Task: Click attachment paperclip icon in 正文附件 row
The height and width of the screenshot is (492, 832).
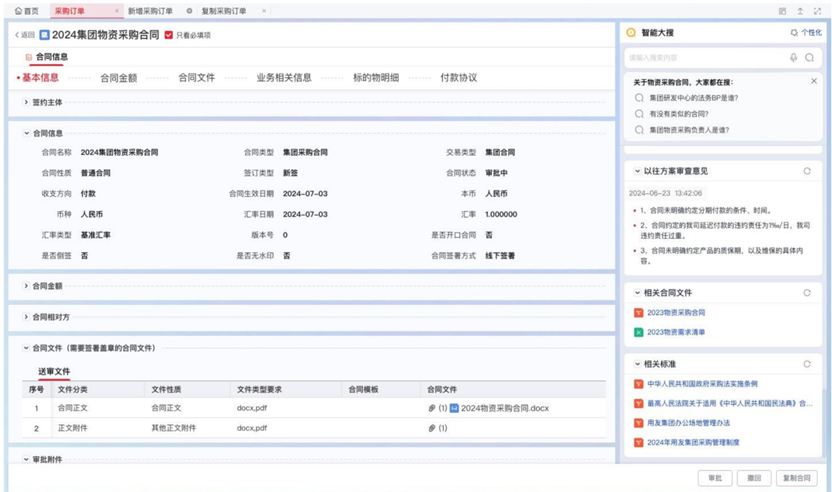Action: pyautogui.click(x=432, y=428)
